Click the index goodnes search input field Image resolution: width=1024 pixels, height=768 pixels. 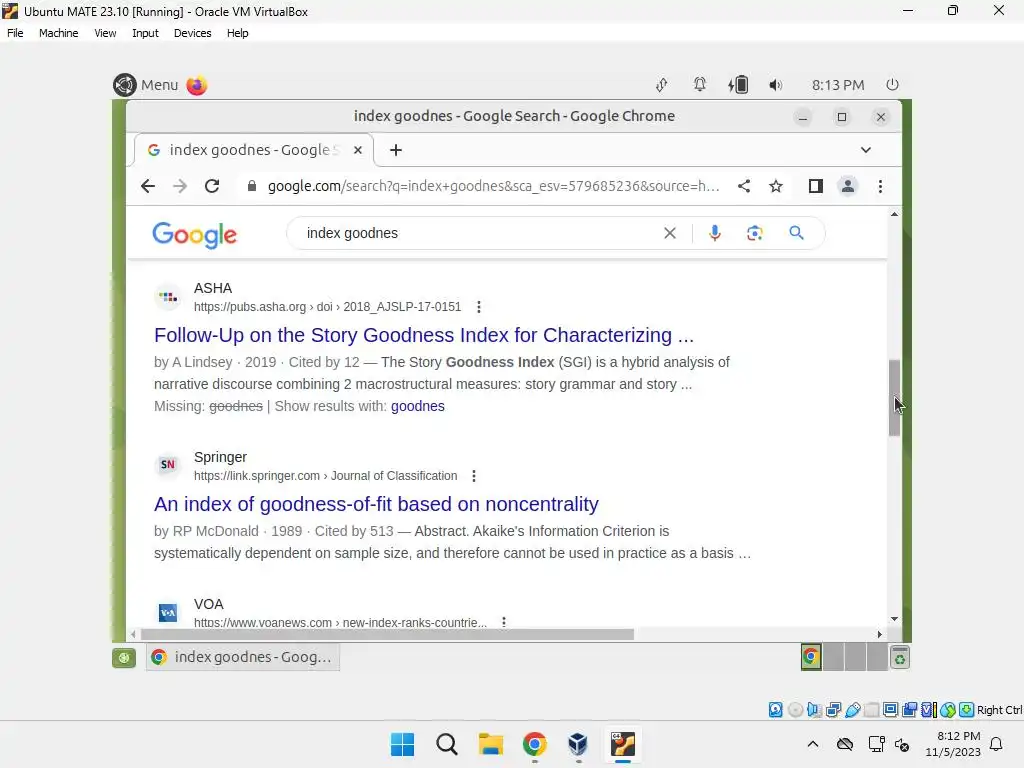[x=481, y=233]
